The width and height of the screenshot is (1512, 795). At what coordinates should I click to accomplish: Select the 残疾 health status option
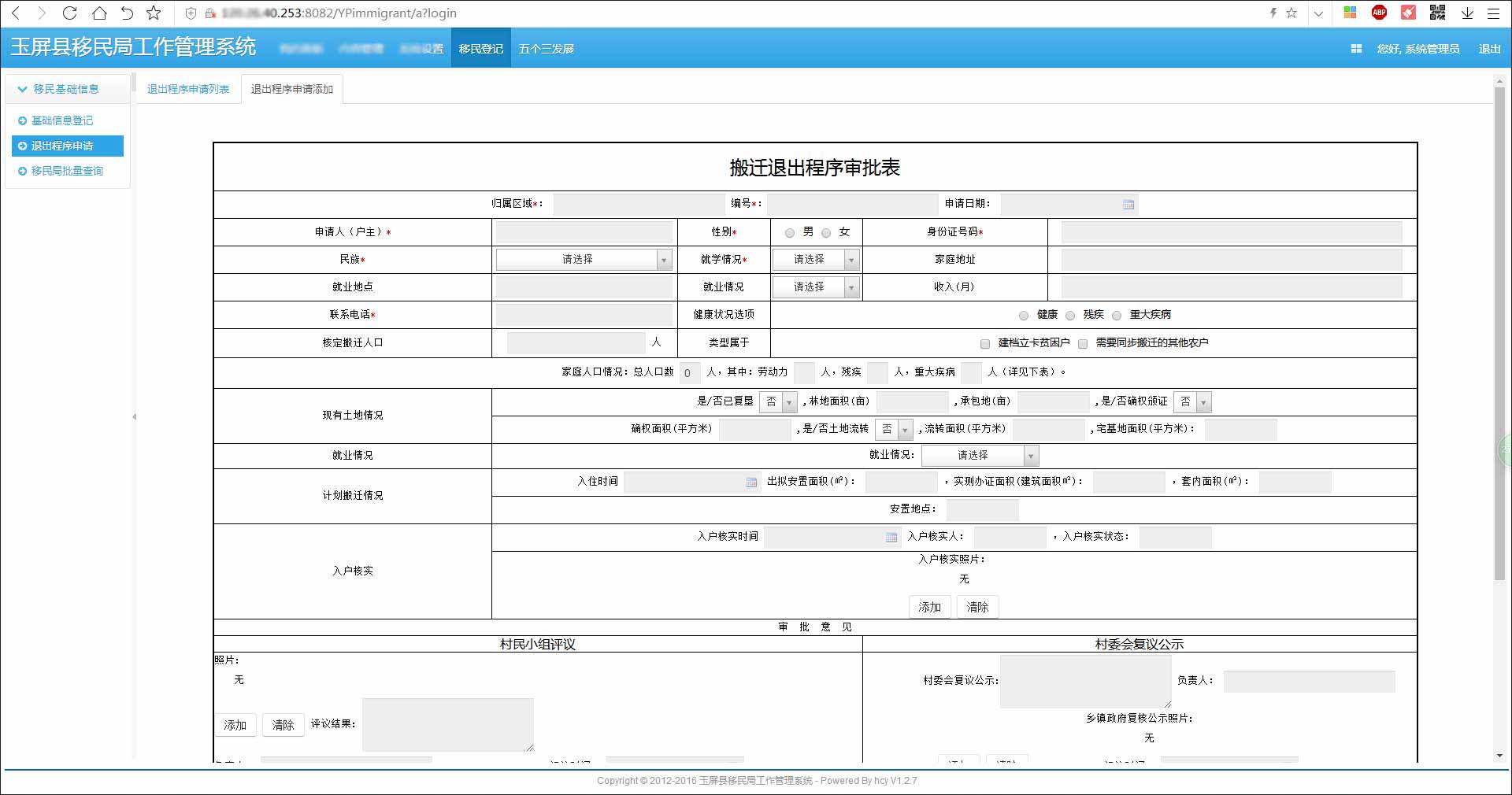(1070, 316)
